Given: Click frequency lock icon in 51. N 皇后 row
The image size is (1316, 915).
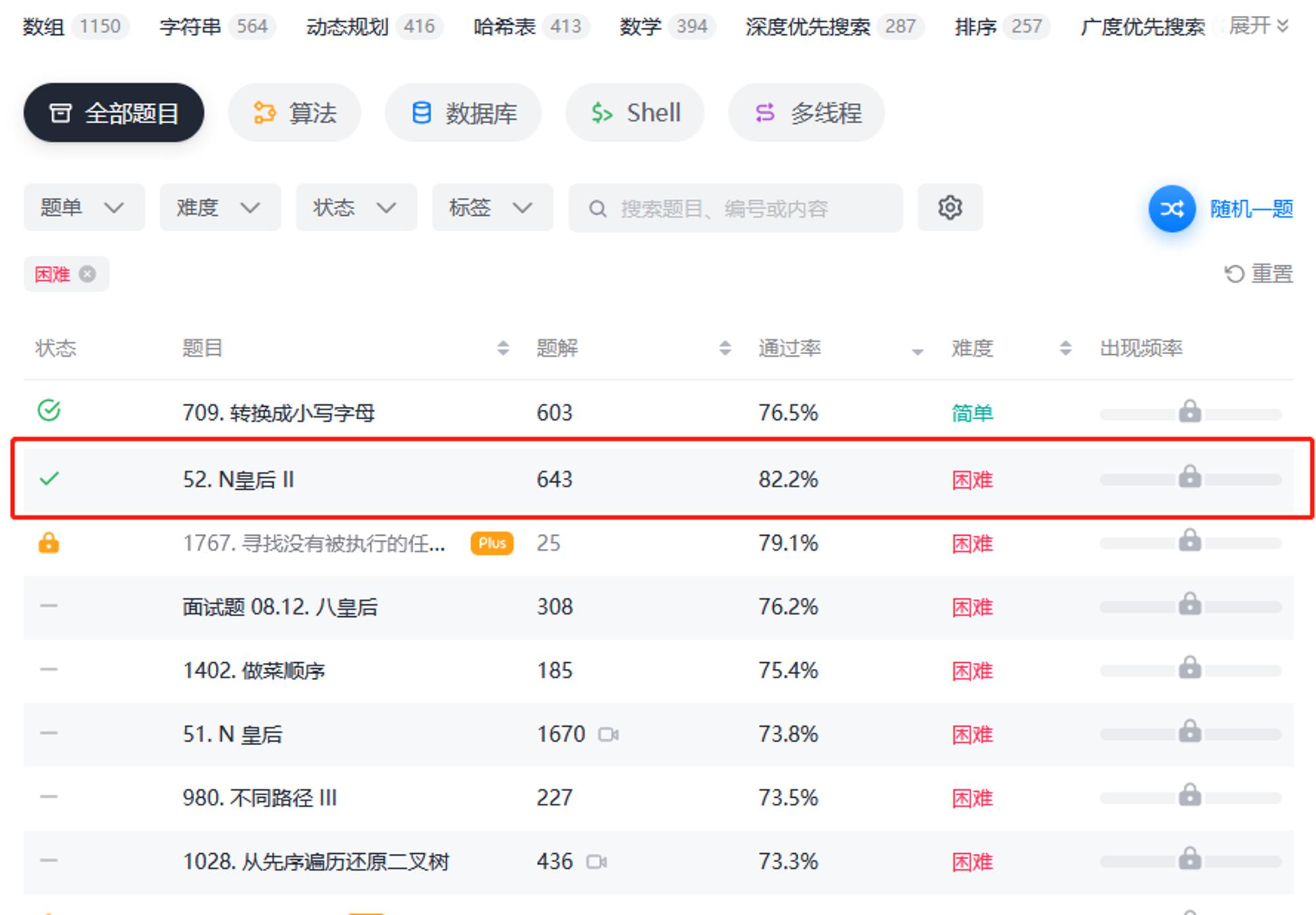Looking at the screenshot, I should [1190, 731].
